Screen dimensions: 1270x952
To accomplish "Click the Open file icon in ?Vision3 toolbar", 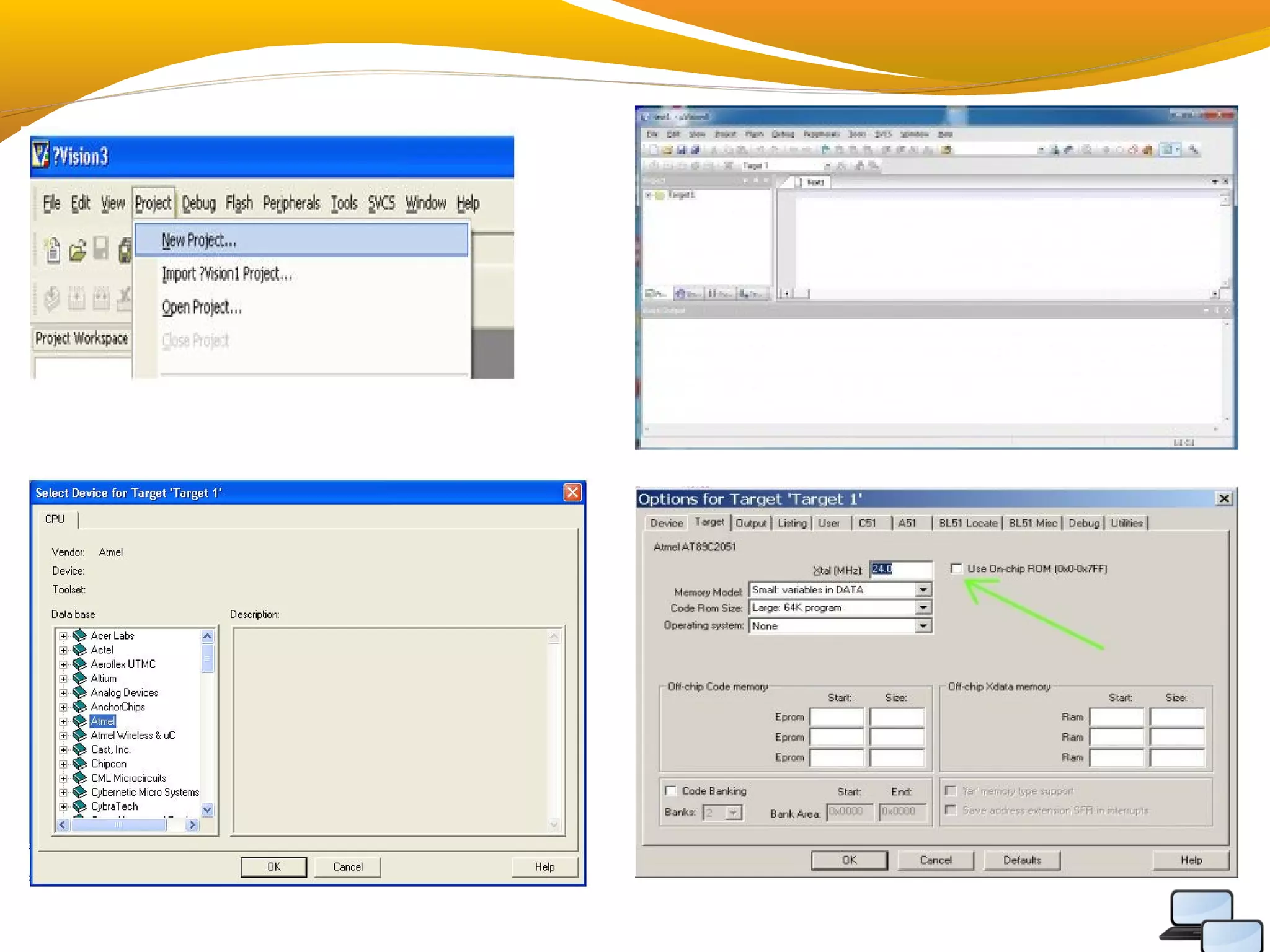I will (x=78, y=250).
